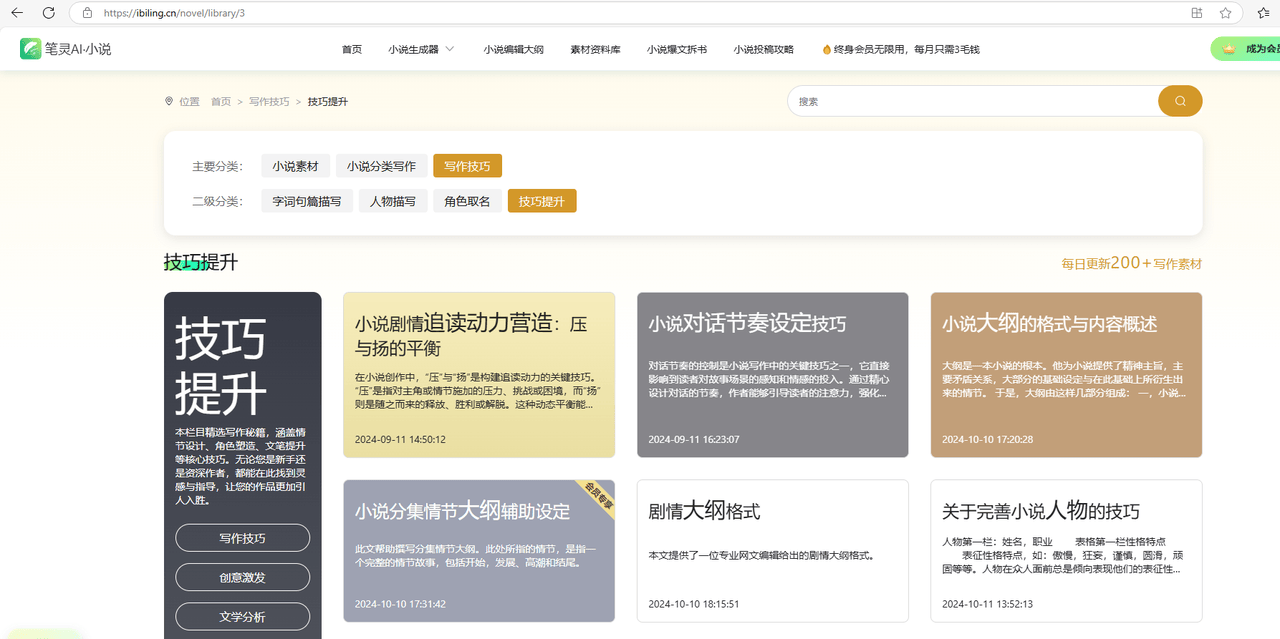
Task: Select the 字词句篇描写 sub category
Action: point(306,201)
